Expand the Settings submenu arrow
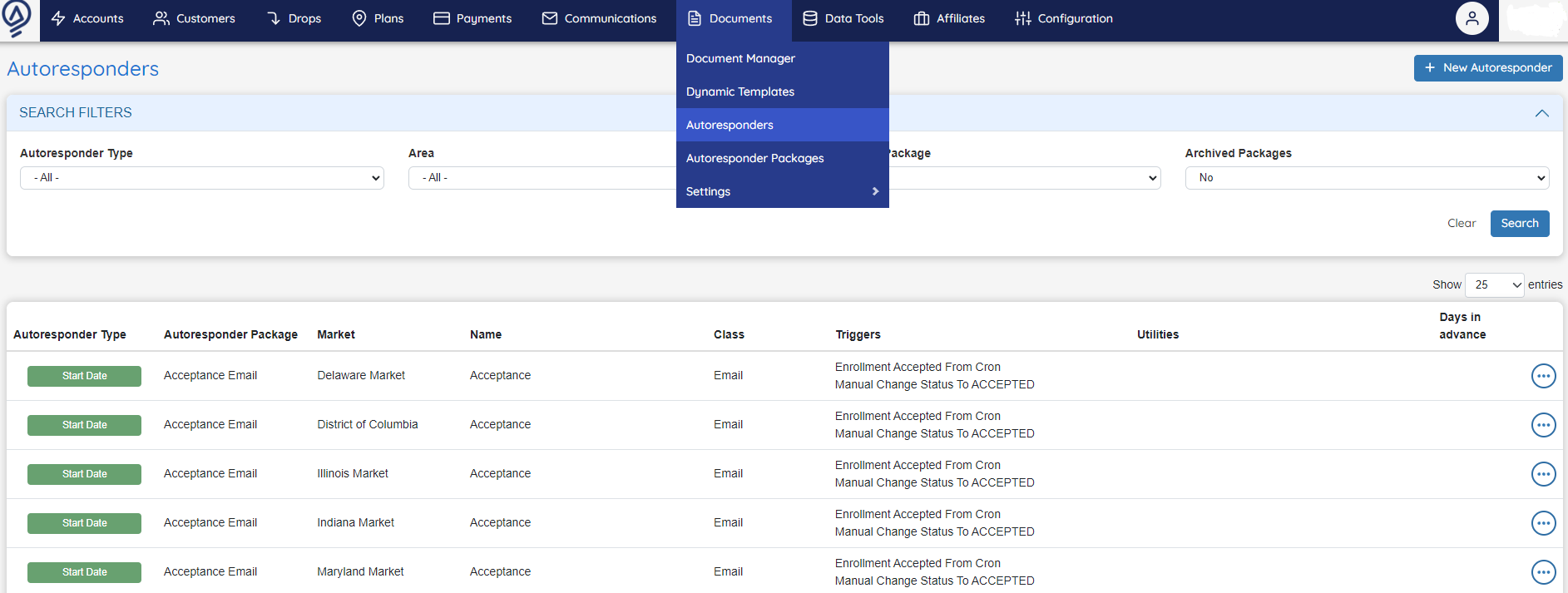This screenshot has width=1568, height=593. pyautogui.click(x=875, y=191)
